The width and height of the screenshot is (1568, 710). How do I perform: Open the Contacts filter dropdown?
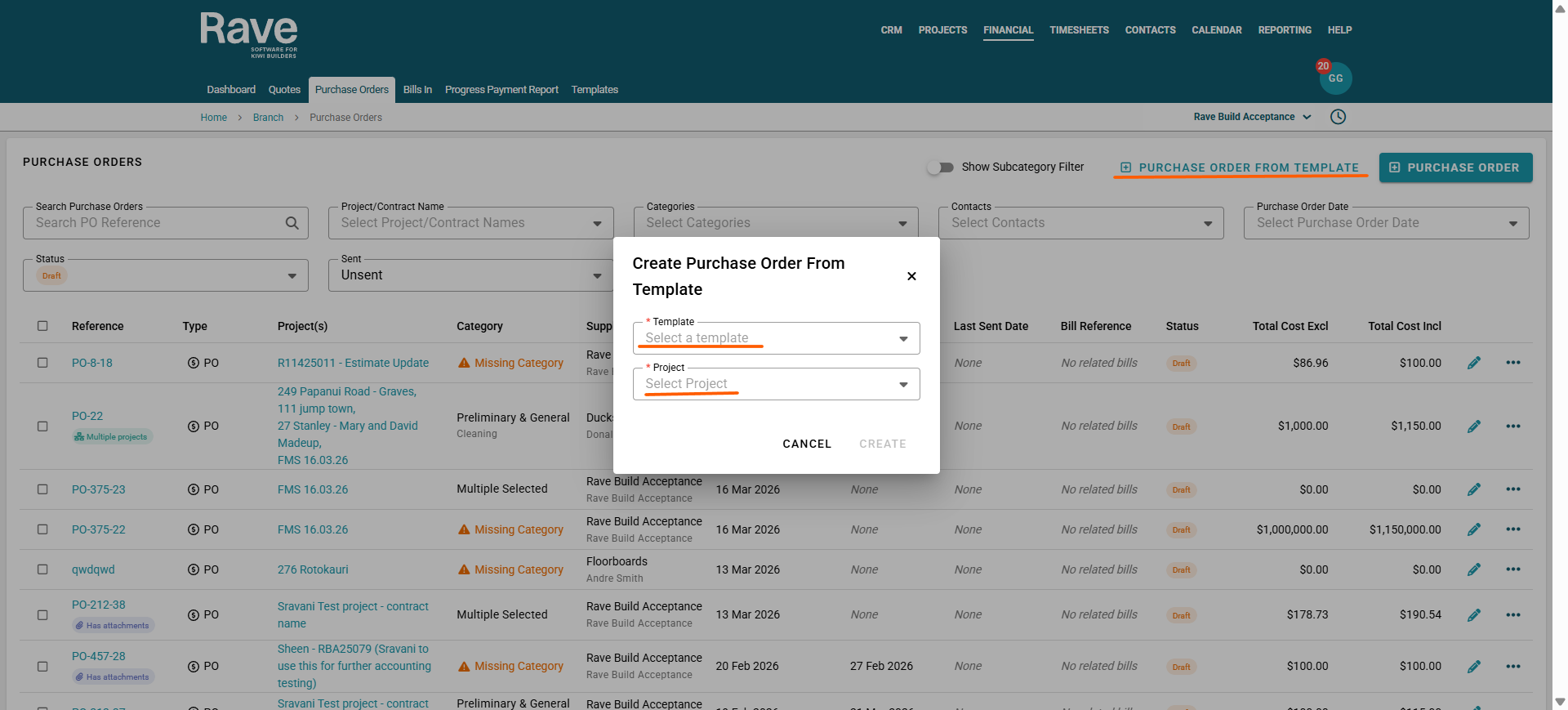[1080, 223]
